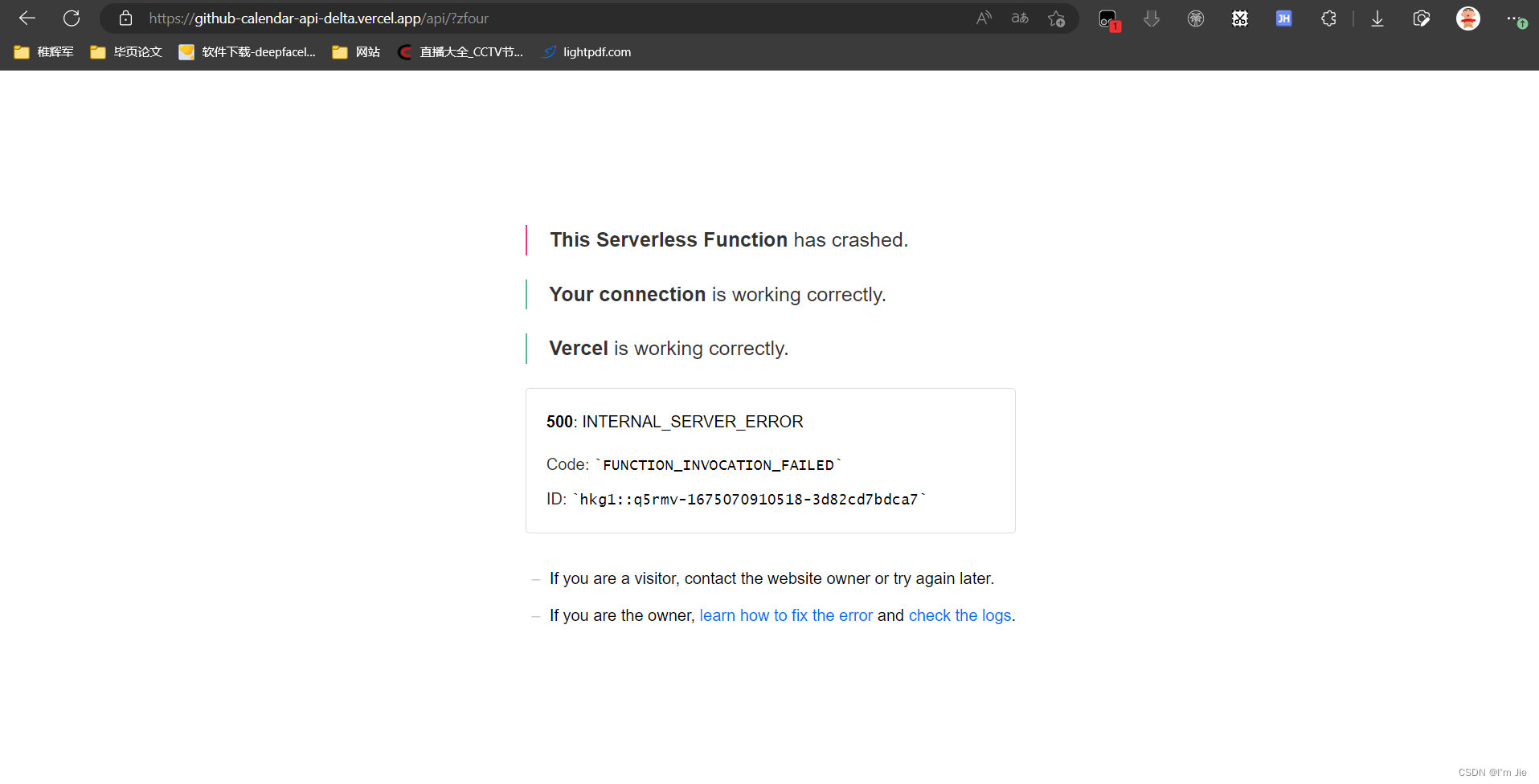Viewport: 1539px width, 784px height.
Task: Reload the crashed page
Action: point(72,18)
